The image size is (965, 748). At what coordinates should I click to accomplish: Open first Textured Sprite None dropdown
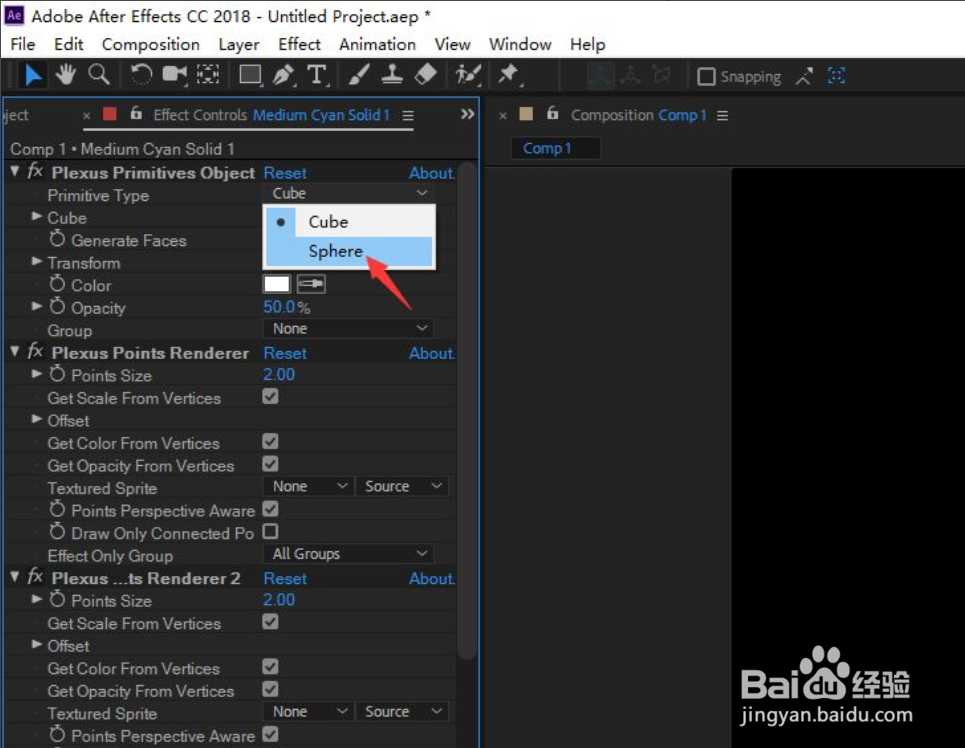(309, 486)
